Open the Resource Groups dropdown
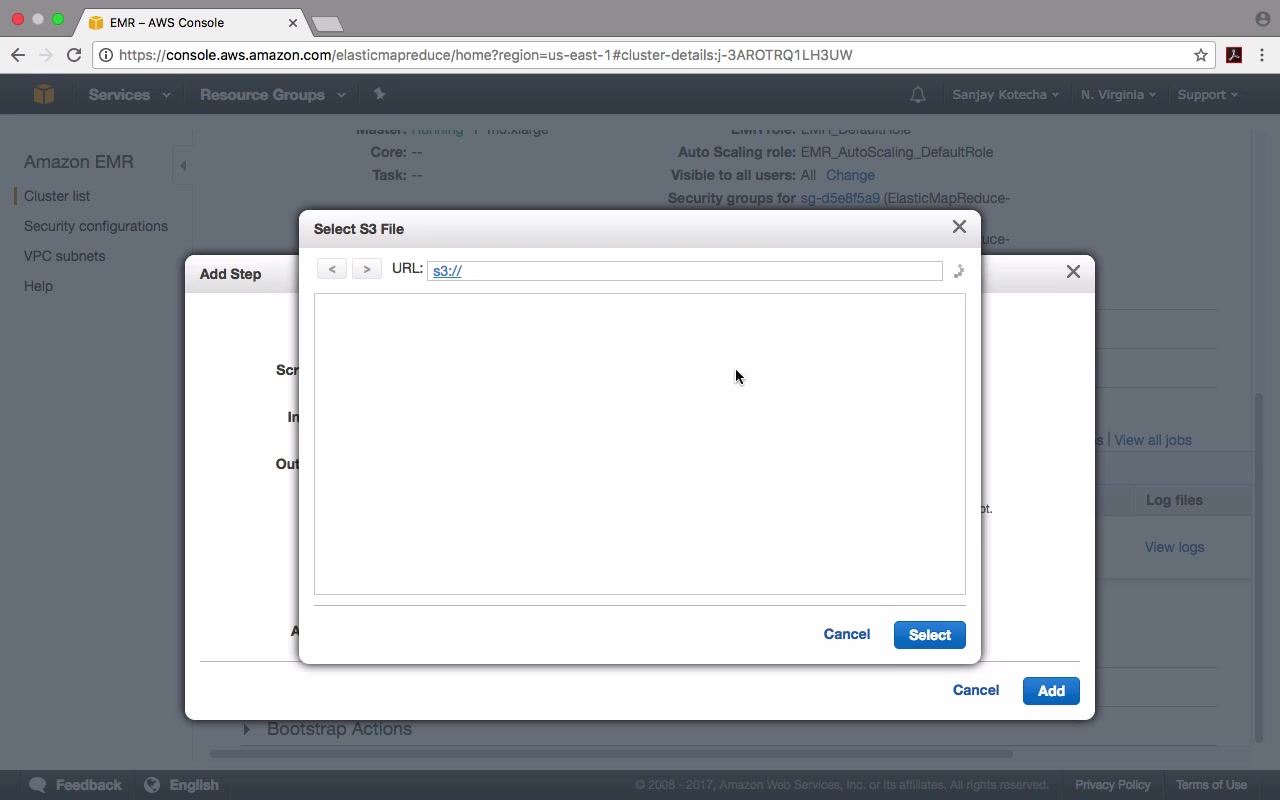 pos(273,95)
